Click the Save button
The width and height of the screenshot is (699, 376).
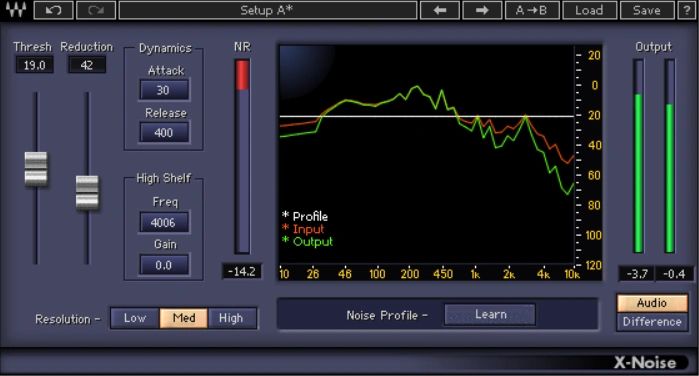coord(647,10)
